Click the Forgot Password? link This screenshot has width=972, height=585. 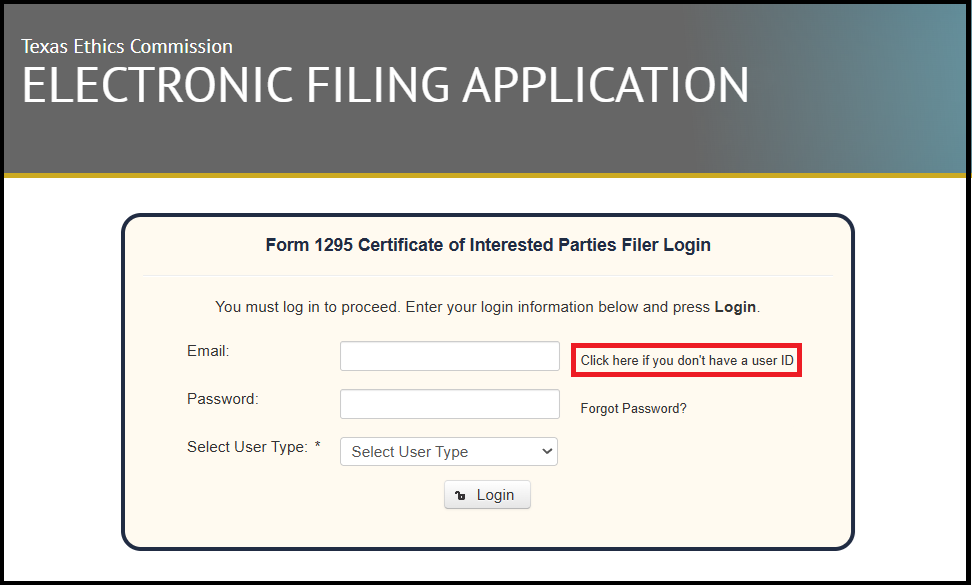pyautogui.click(x=634, y=408)
